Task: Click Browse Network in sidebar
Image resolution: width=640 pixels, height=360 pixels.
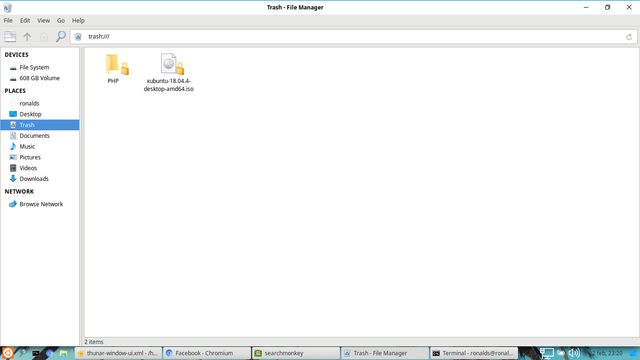Action: click(40, 204)
